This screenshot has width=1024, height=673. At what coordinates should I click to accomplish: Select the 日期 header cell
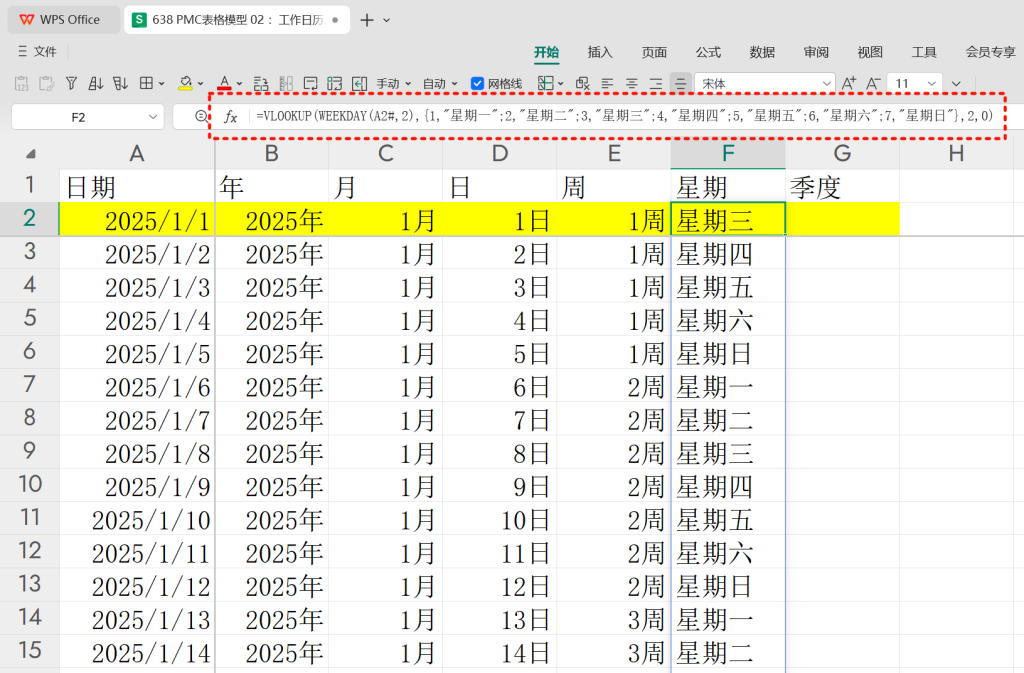pyautogui.click(x=137, y=186)
